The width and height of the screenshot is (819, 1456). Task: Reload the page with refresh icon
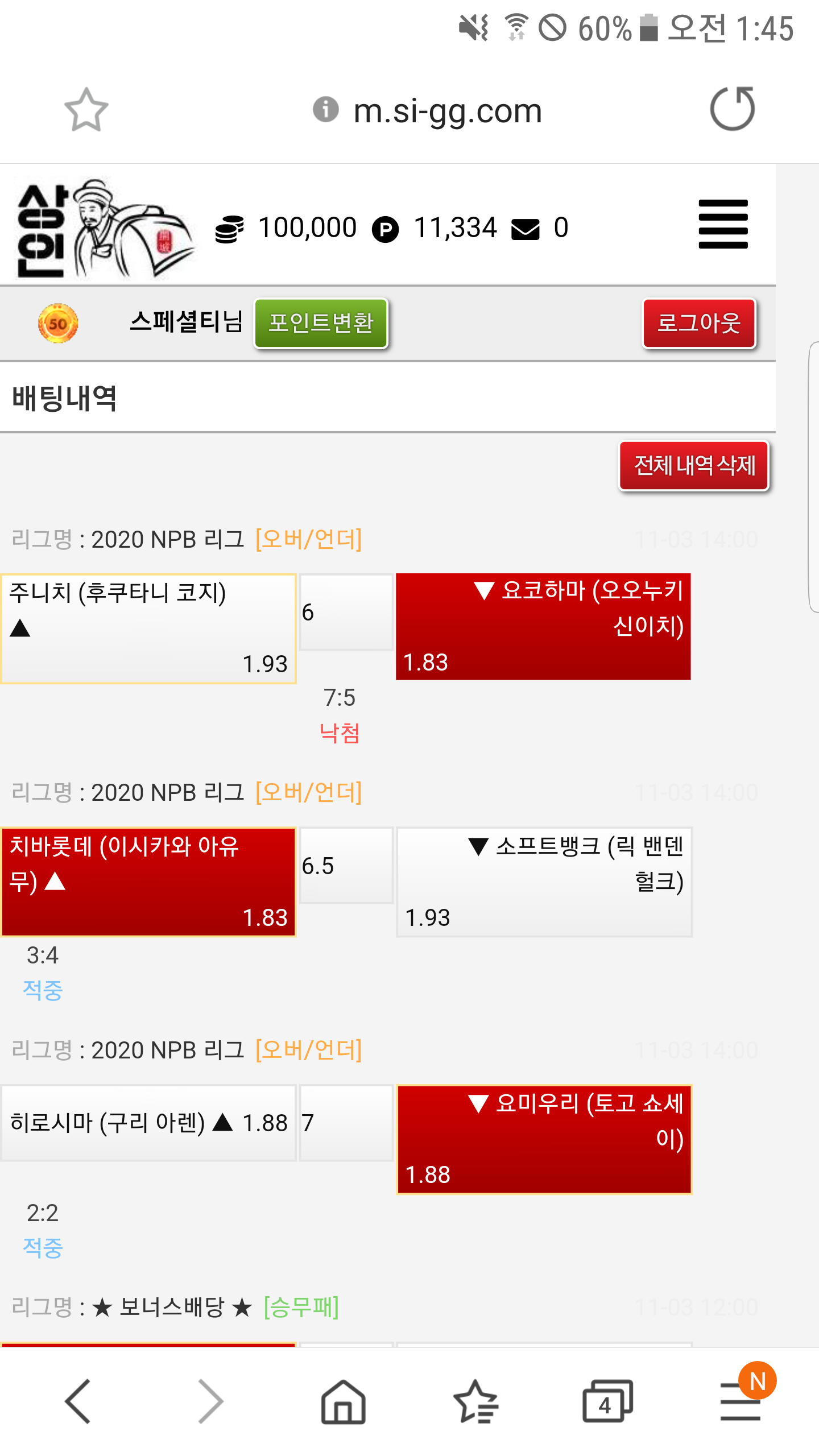(x=732, y=109)
